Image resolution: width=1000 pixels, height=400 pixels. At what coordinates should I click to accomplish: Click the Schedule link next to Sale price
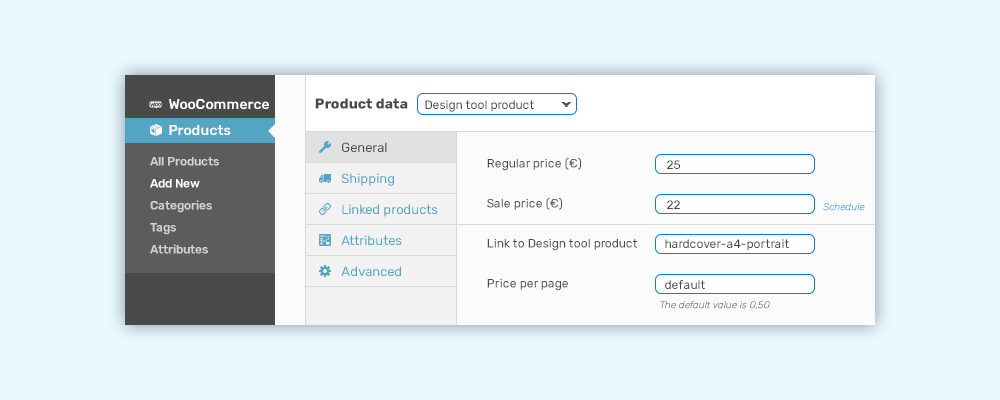click(844, 207)
